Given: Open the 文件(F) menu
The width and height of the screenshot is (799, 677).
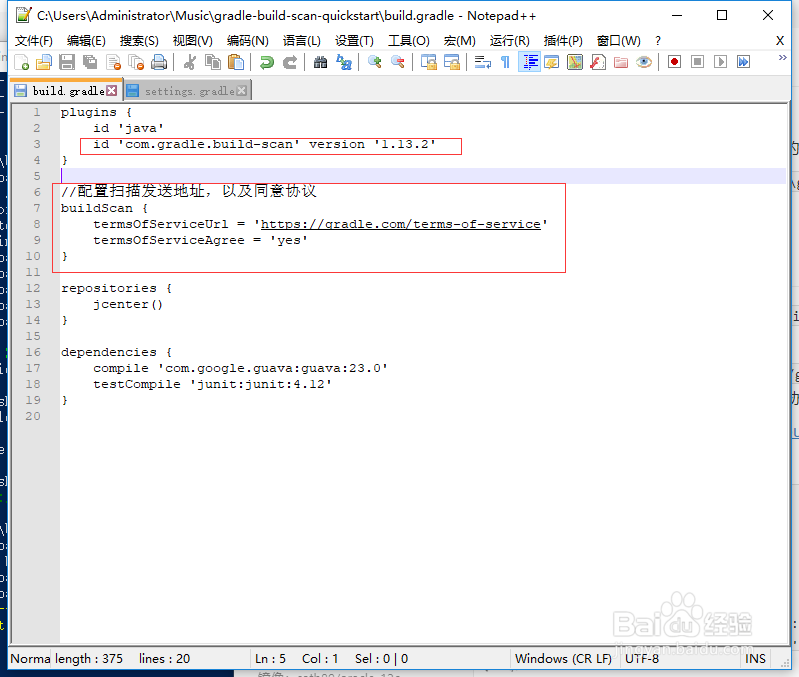Looking at the screenshot, I should coord(34,41).
